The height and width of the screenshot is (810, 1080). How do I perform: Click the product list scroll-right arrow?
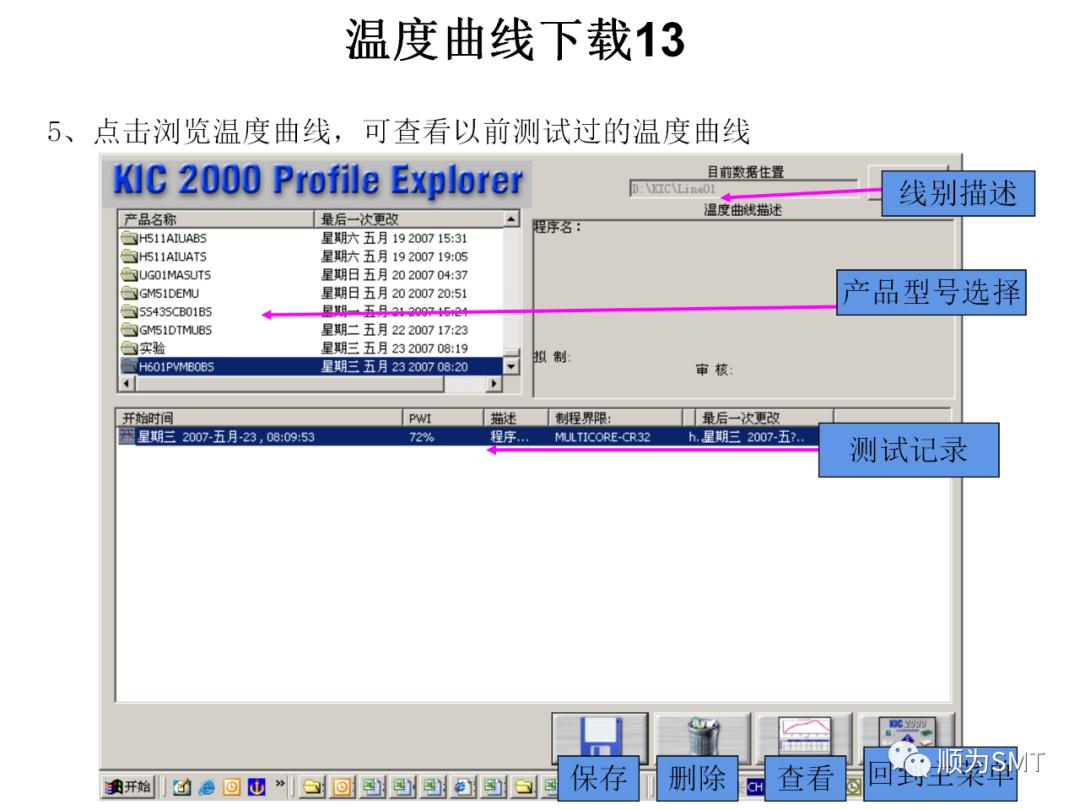click(x=493, y=384)
